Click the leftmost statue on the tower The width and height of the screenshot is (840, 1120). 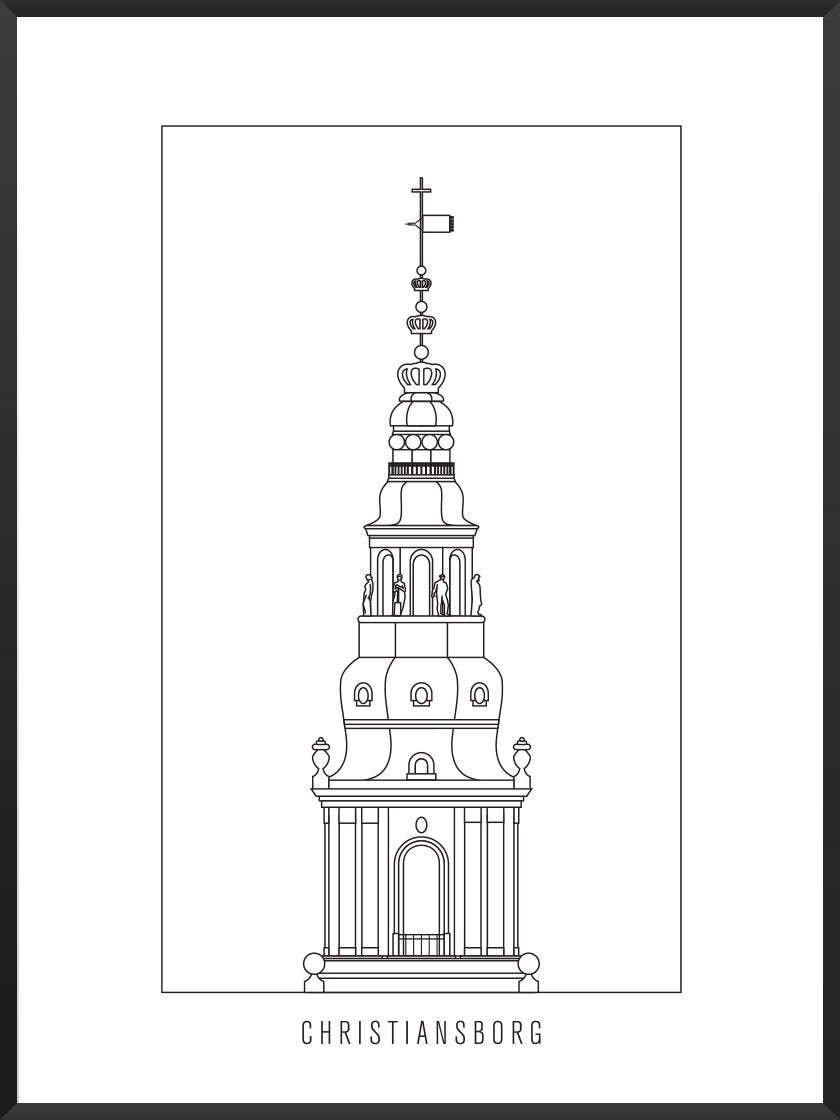tap(367, 594)
